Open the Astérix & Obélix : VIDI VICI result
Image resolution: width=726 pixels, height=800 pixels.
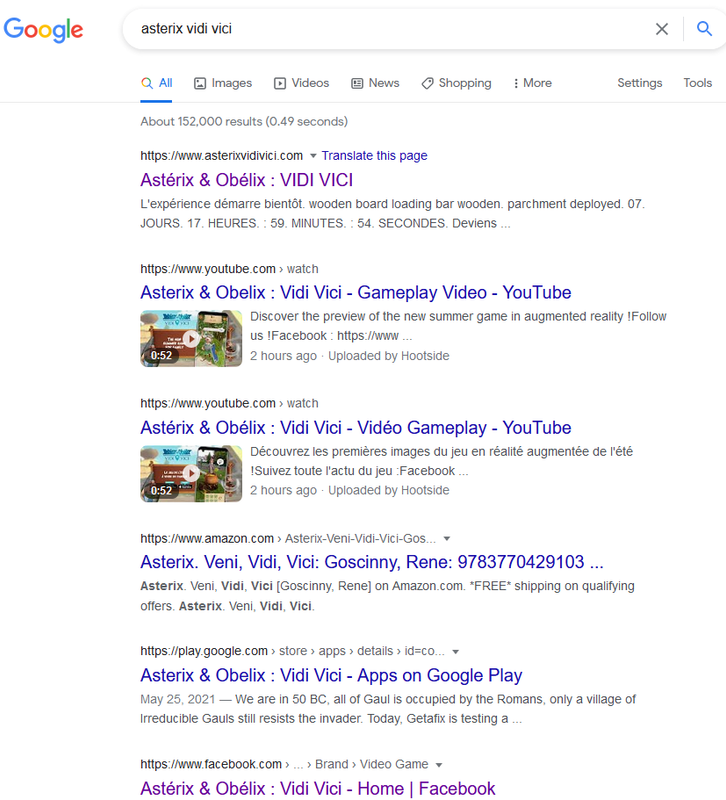coord(246,180)
